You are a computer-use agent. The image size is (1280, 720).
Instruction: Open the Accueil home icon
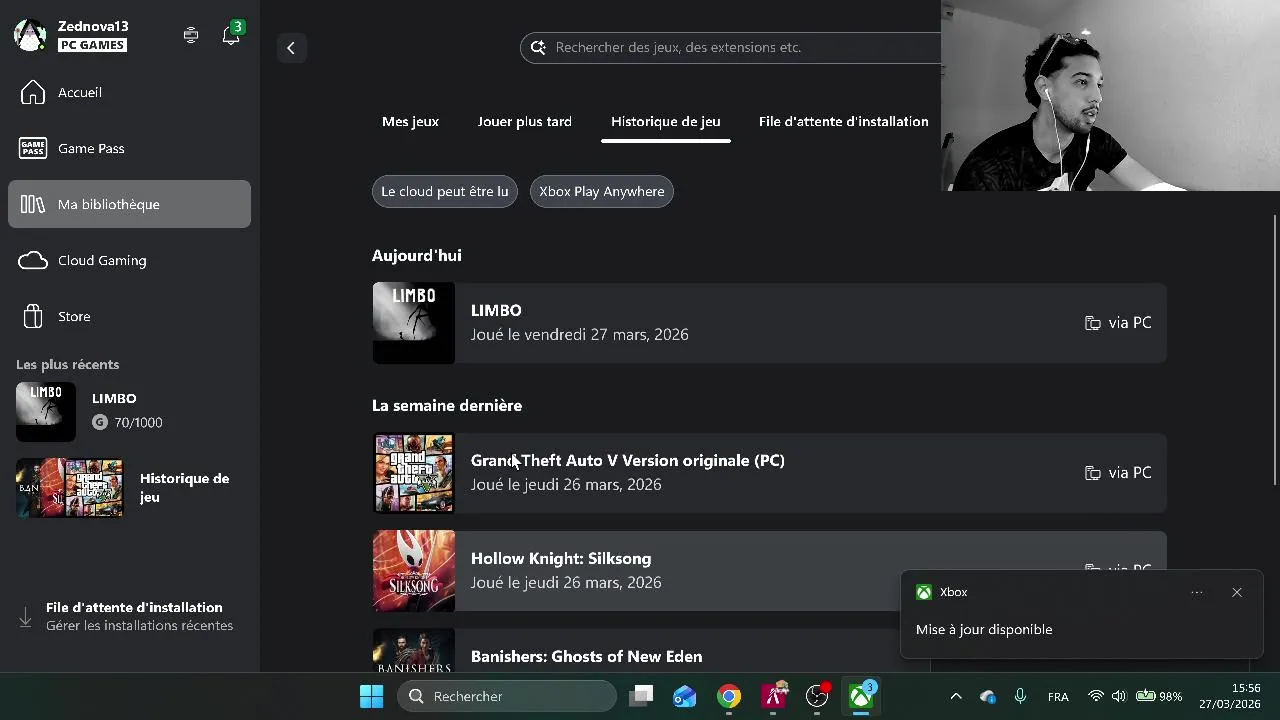(33, 92)
